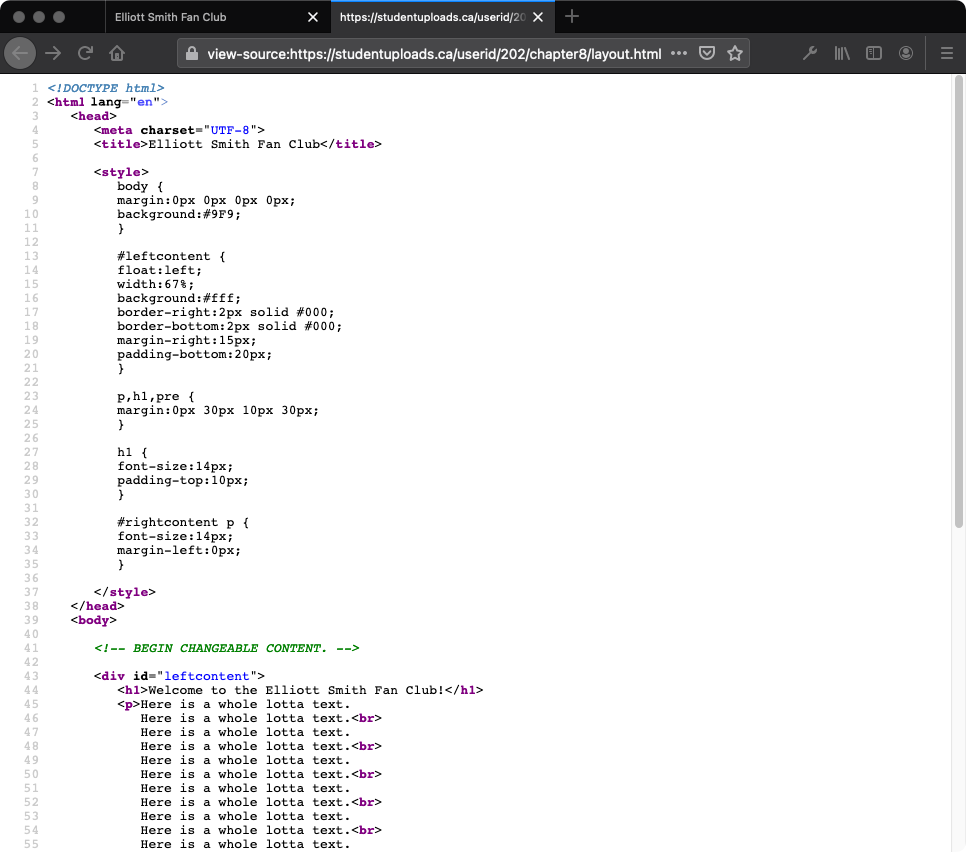Open the Library bookshelf icon
The image size is (966, 852).
click(842, 54)
